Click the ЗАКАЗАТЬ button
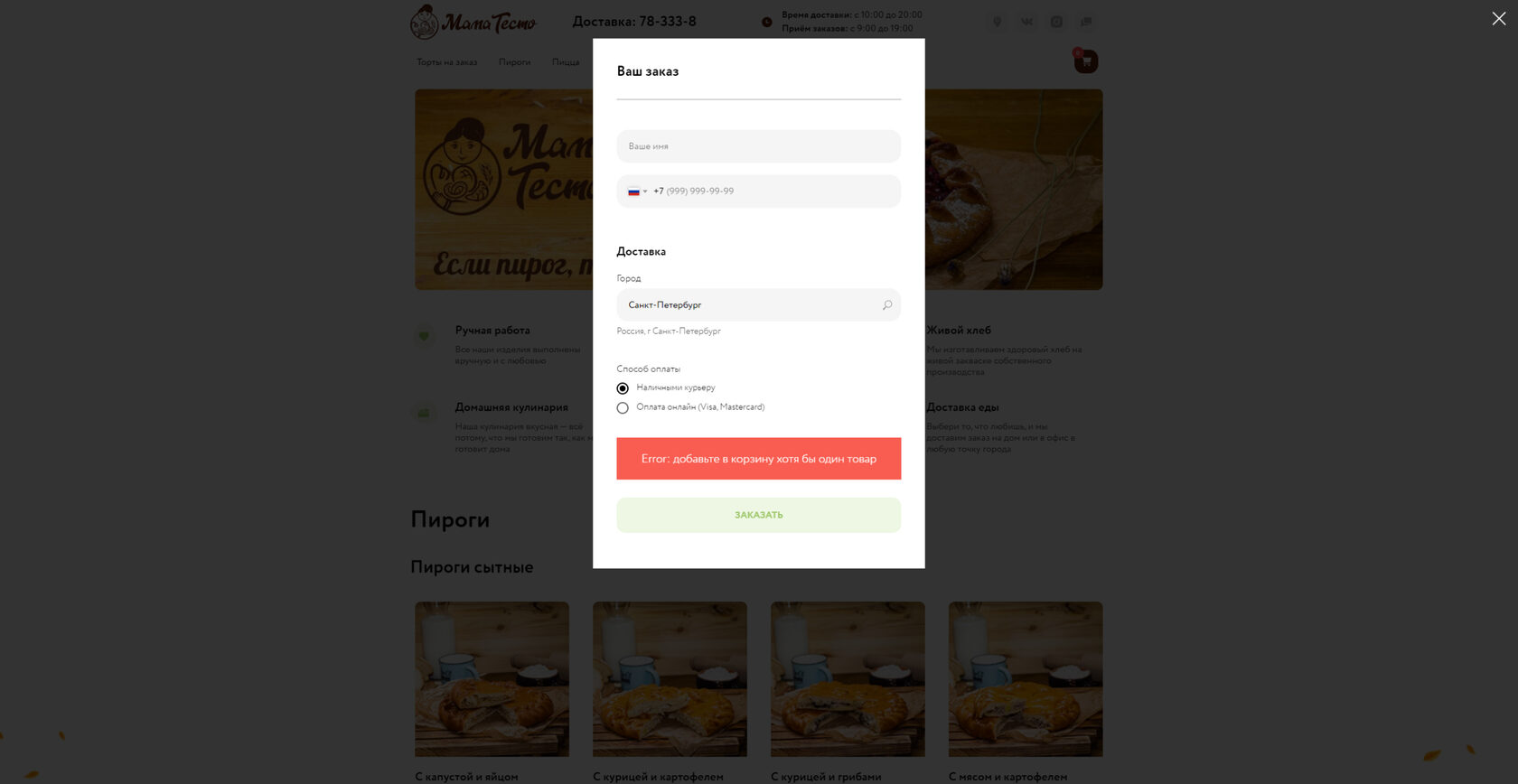1518x784 pixels. (758, 515)
